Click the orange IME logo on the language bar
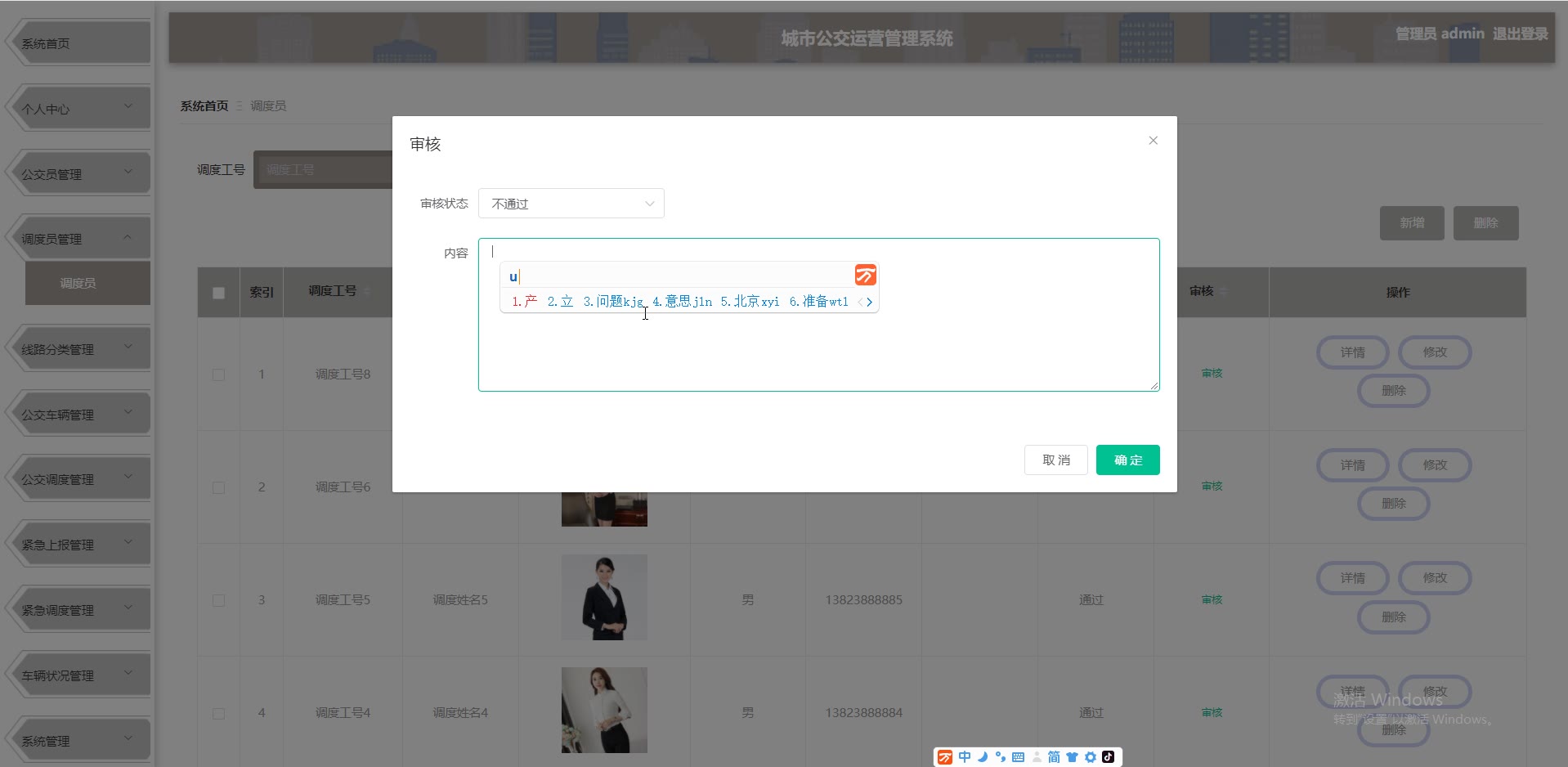The image size is (1568, 767). [x=945, y=757]
